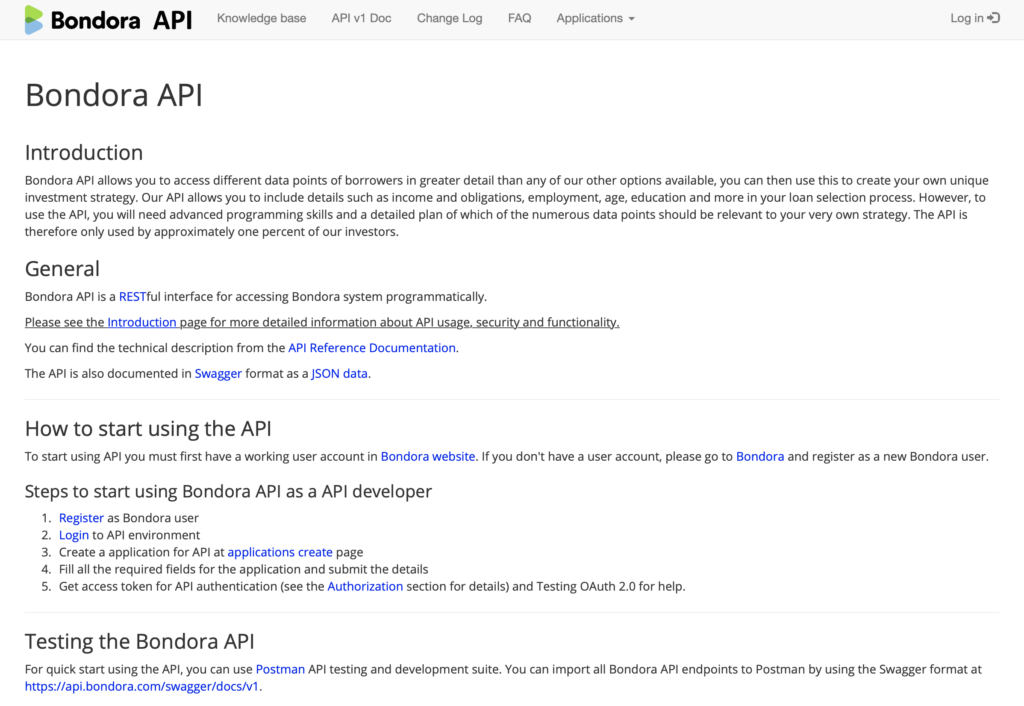The image size is (1024, 706).
Task: Click the 'Steps to start using Bondora API' heading
Action: (x=229, y=491)
